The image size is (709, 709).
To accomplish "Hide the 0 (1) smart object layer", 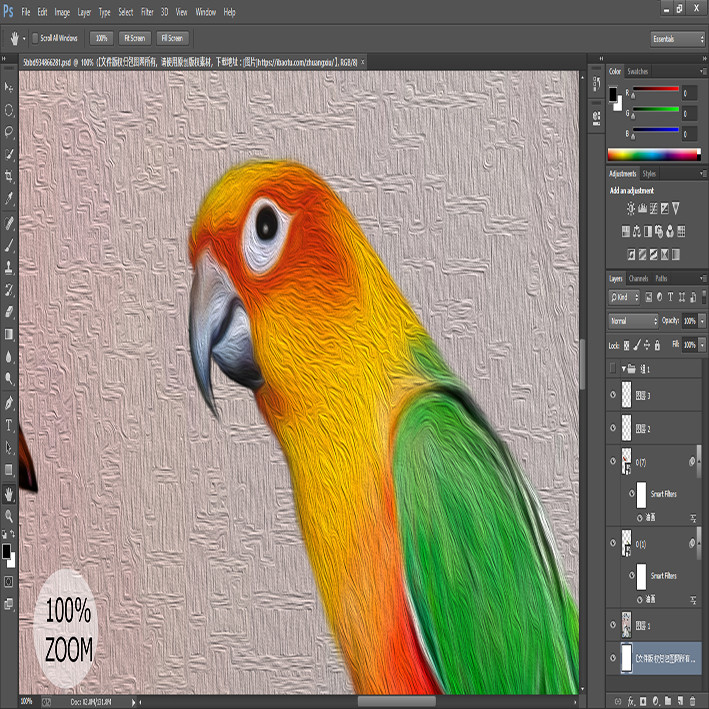I will [613, 543].
